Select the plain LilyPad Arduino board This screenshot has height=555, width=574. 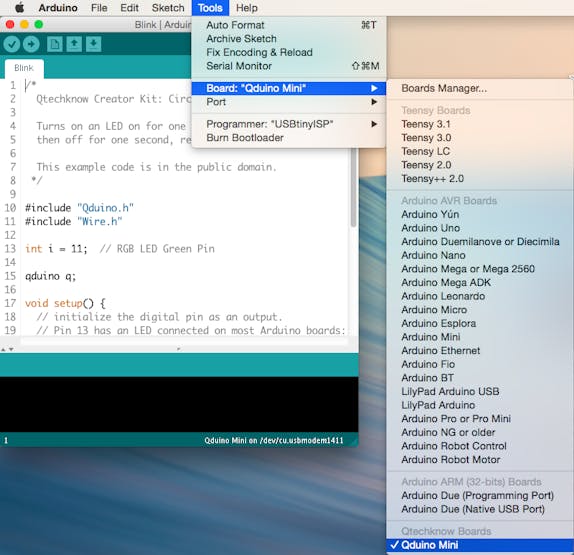(480, 405)
